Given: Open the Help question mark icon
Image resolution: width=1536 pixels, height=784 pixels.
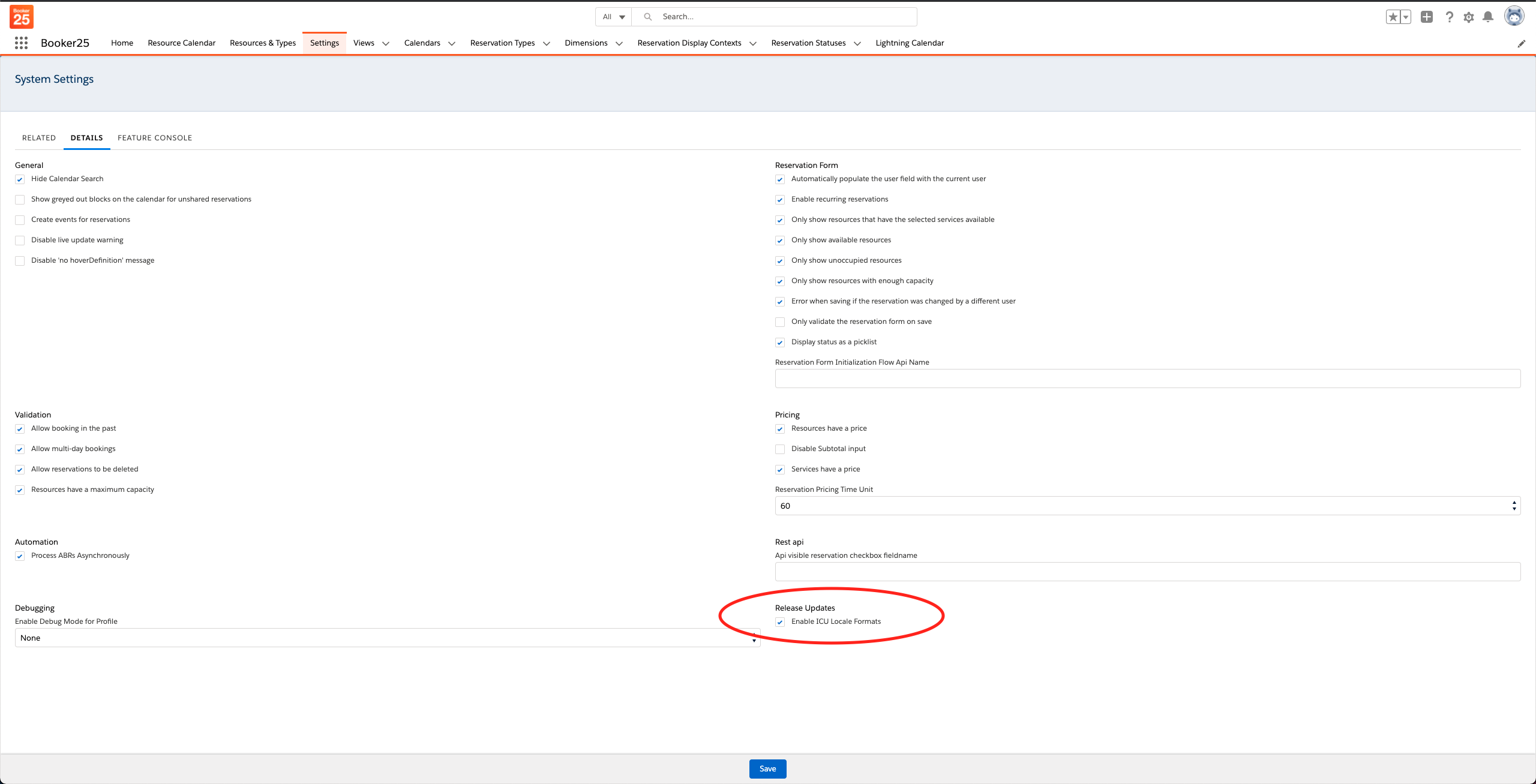Looking at the screenshot, I should (1449, 17).
